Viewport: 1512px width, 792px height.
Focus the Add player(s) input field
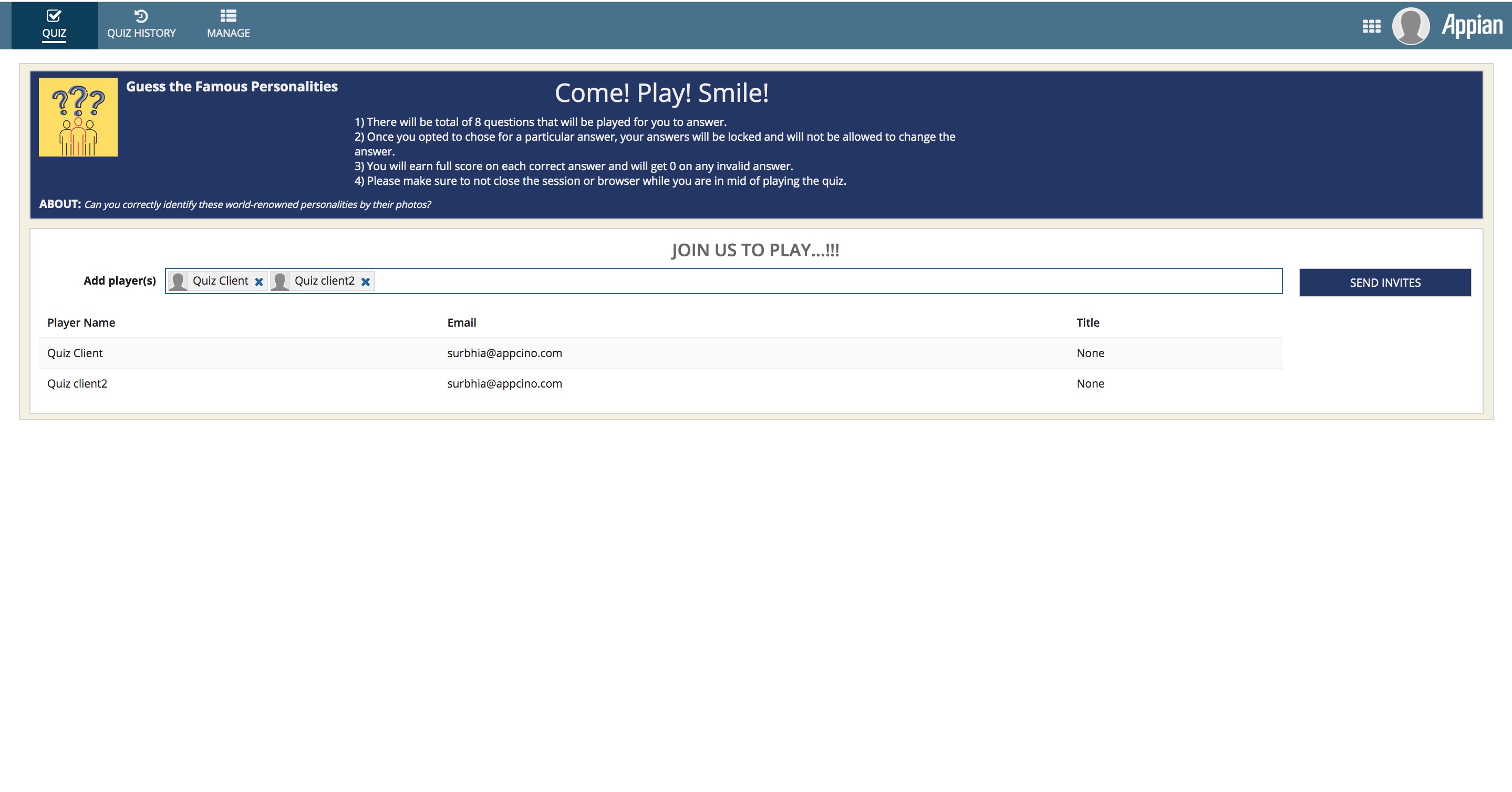pyautogui.click(x=822, y=281)
